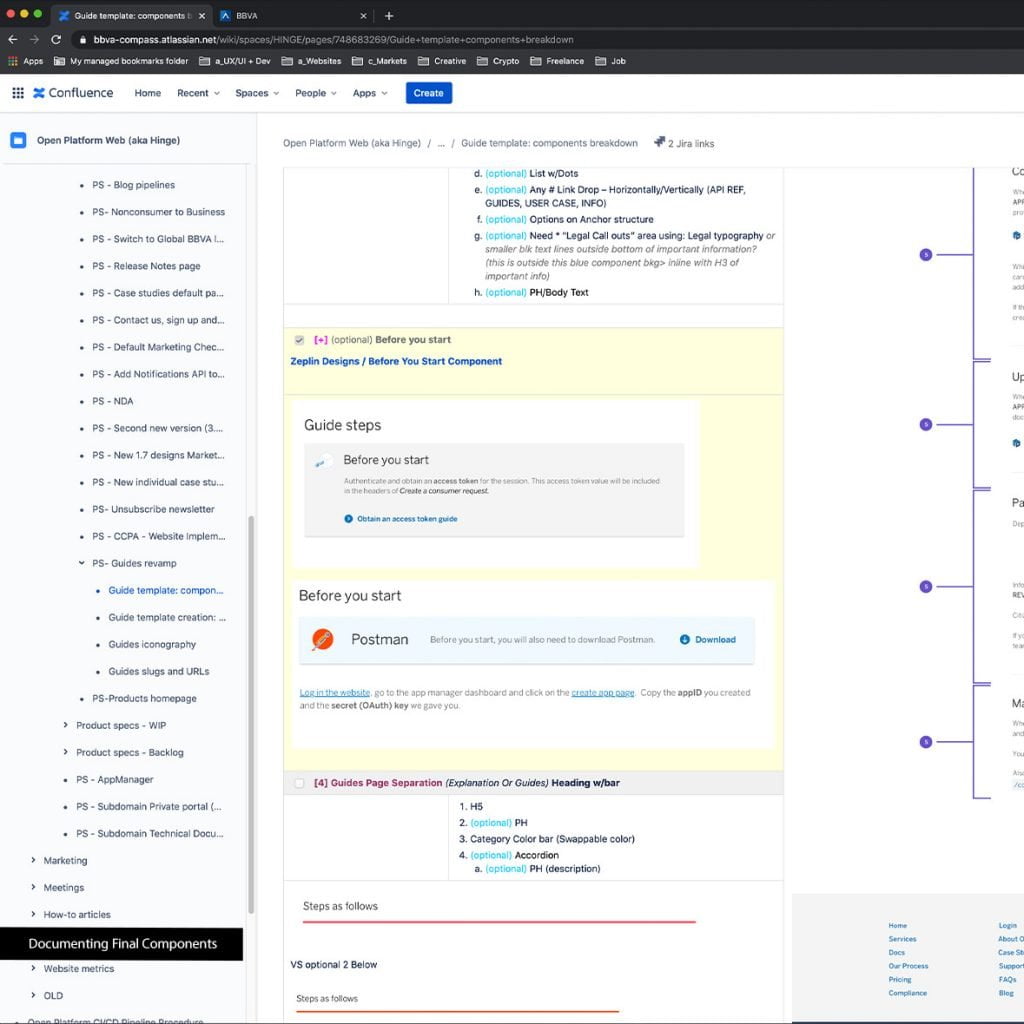This screenshot has width=1024, height=1024.
Task: Click the browser back arrow
Action: tap(12, 40)
